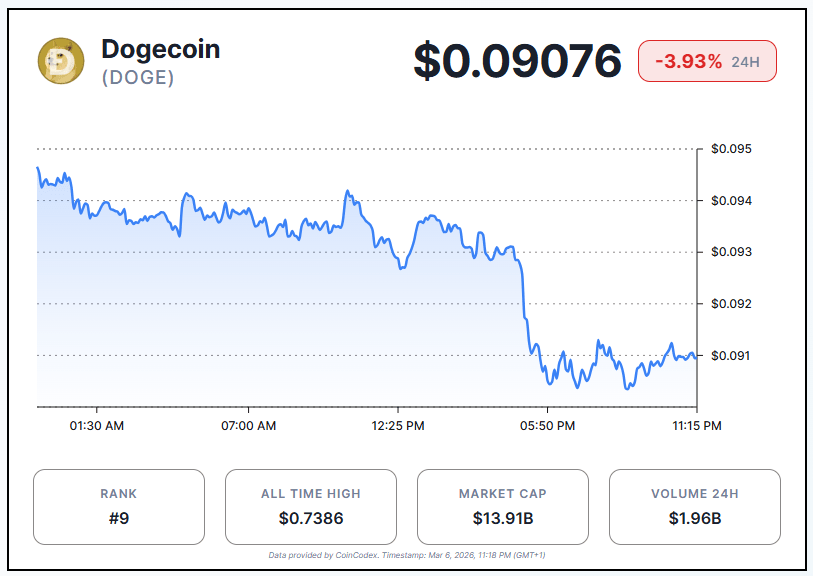
Task: Click the $0.092 price axis label
Action: tap(731, 304)
